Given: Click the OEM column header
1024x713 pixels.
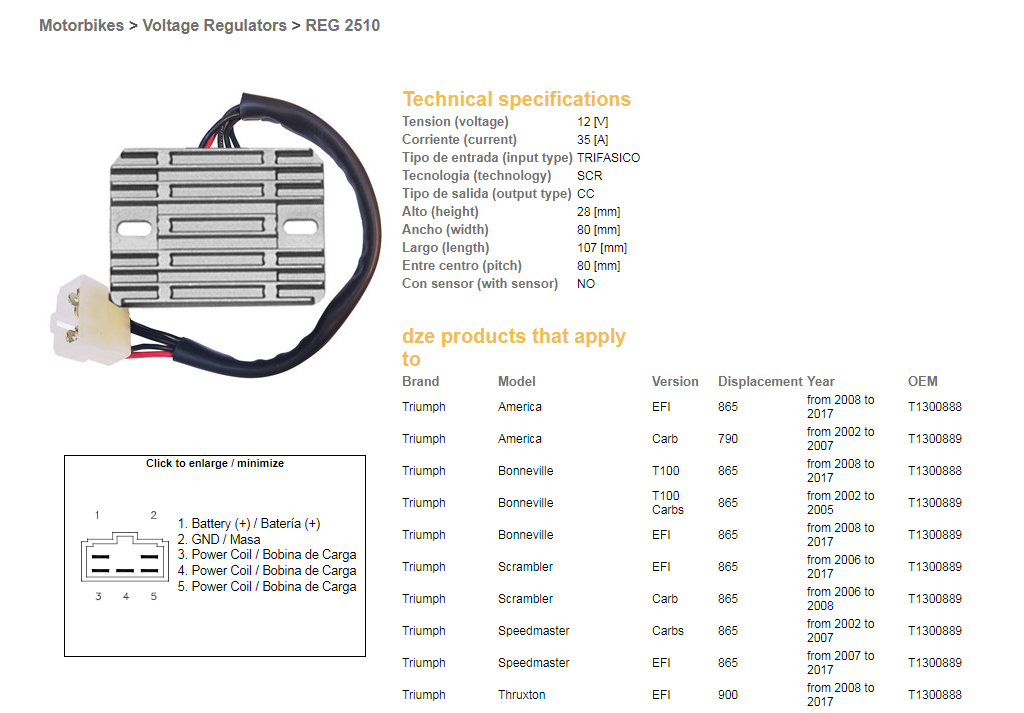Looking at the screenshot, I should coord(922,382).
